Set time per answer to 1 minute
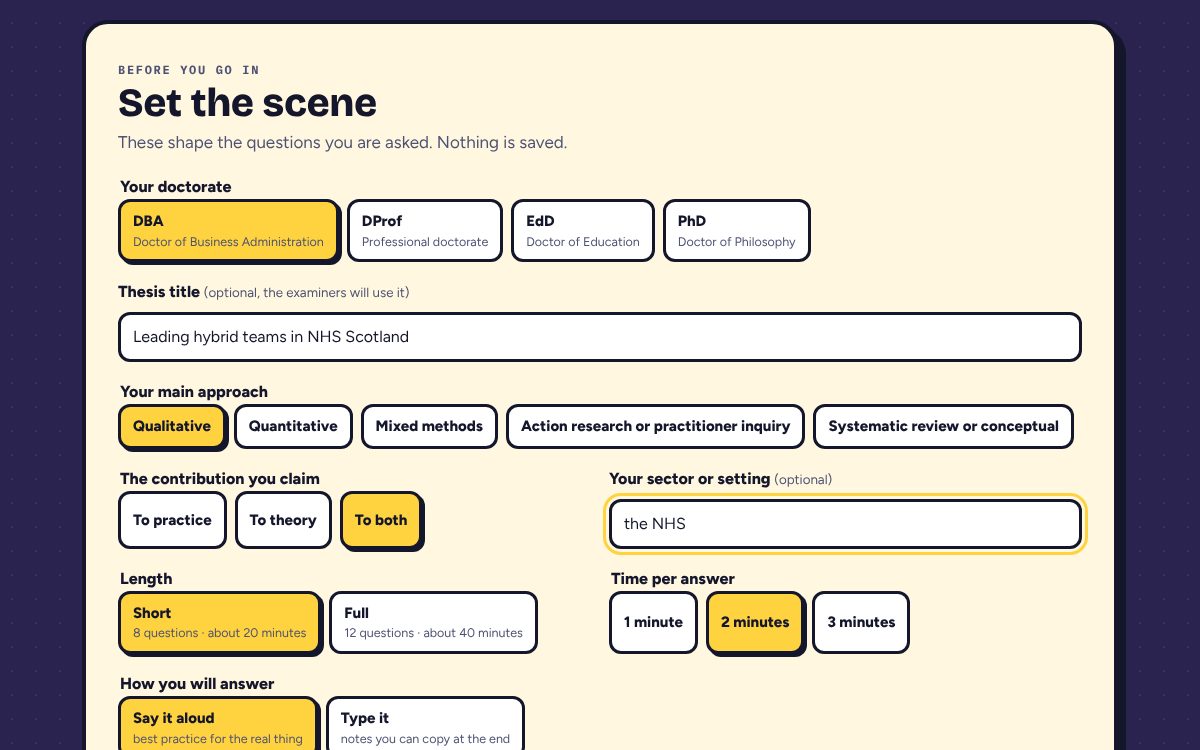 point(653,622)
